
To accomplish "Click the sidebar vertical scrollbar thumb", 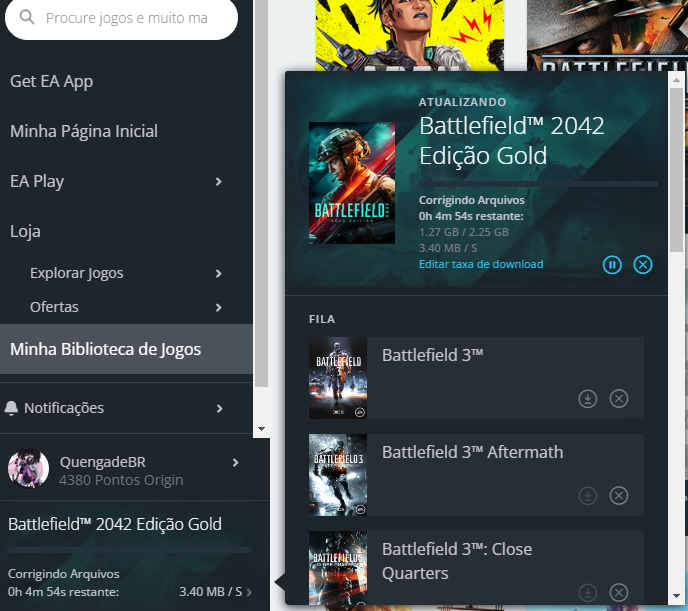I will (262, 193).
